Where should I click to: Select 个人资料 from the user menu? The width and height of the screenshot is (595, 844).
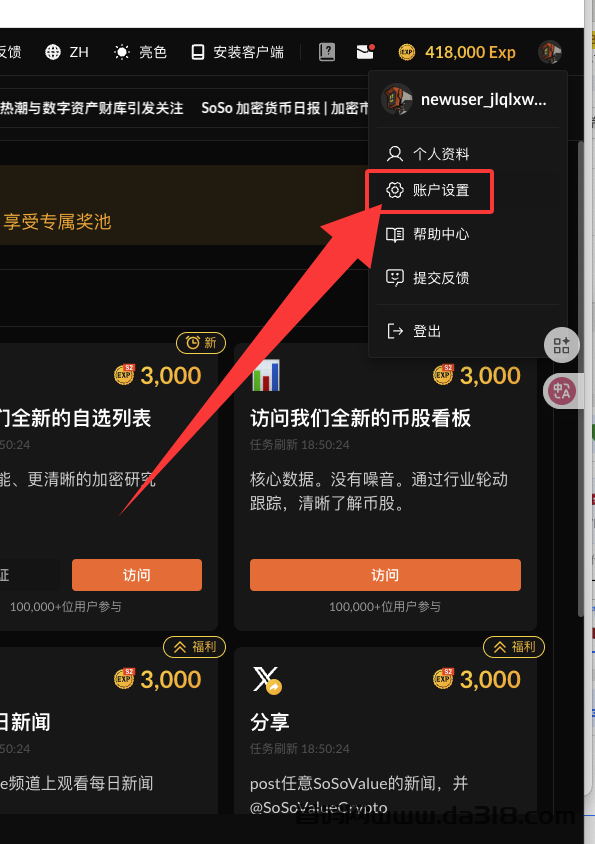[428, 154]
